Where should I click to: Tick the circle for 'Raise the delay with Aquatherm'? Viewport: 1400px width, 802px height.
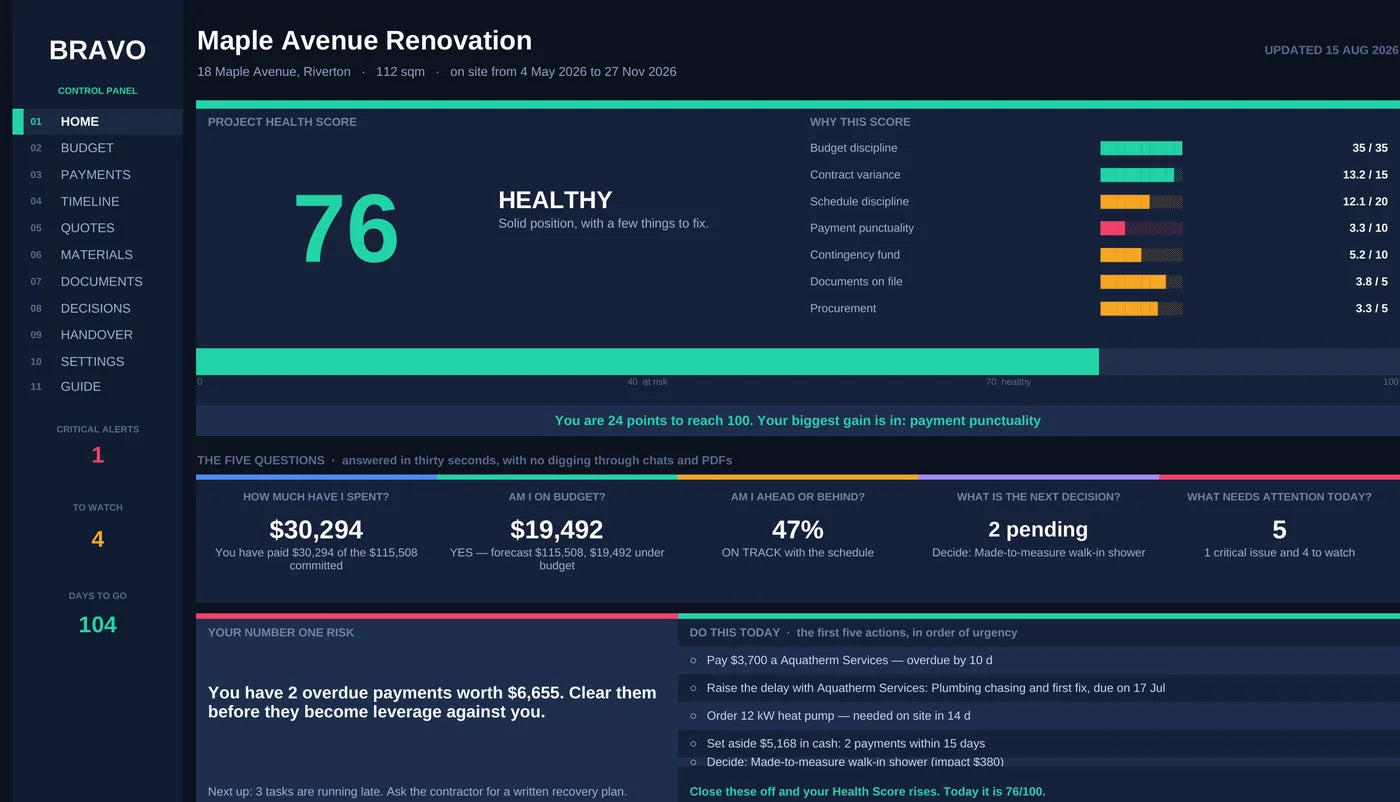pyautogui.click(x=693, y=688)
